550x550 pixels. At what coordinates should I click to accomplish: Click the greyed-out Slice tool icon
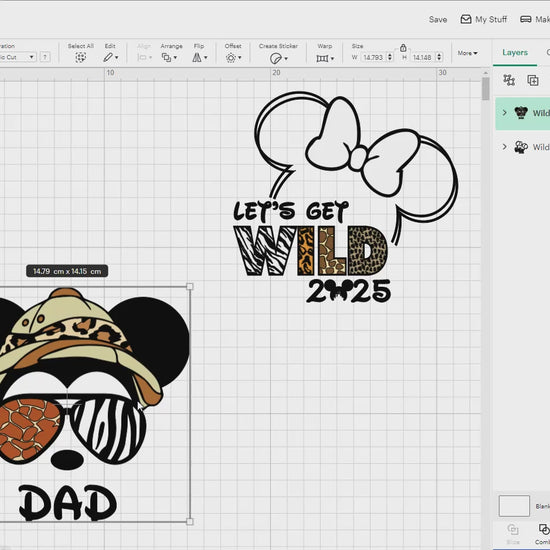click(513, 529)
